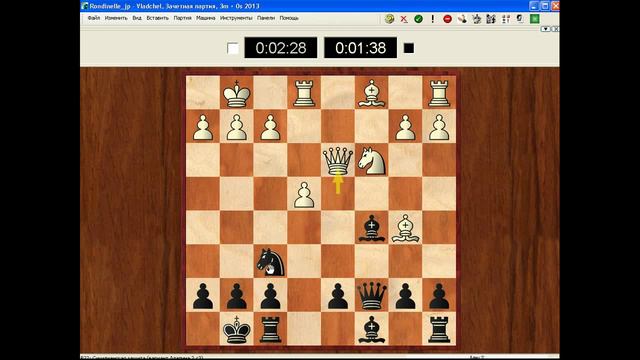Viewport: 640px width, 360px height.
Task: Select the black pawn above the black king
Action: click(x=237, y=296)
